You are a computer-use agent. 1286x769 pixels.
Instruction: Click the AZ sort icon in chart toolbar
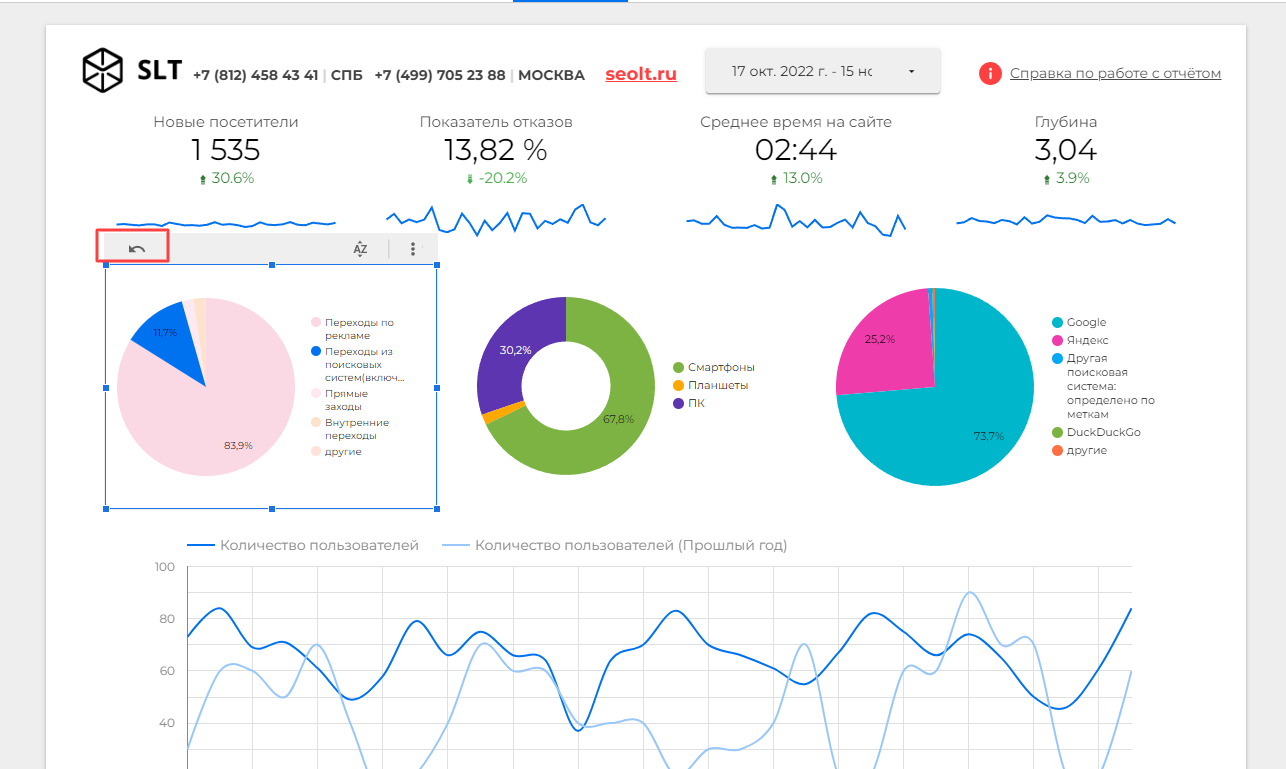[360, 249]
